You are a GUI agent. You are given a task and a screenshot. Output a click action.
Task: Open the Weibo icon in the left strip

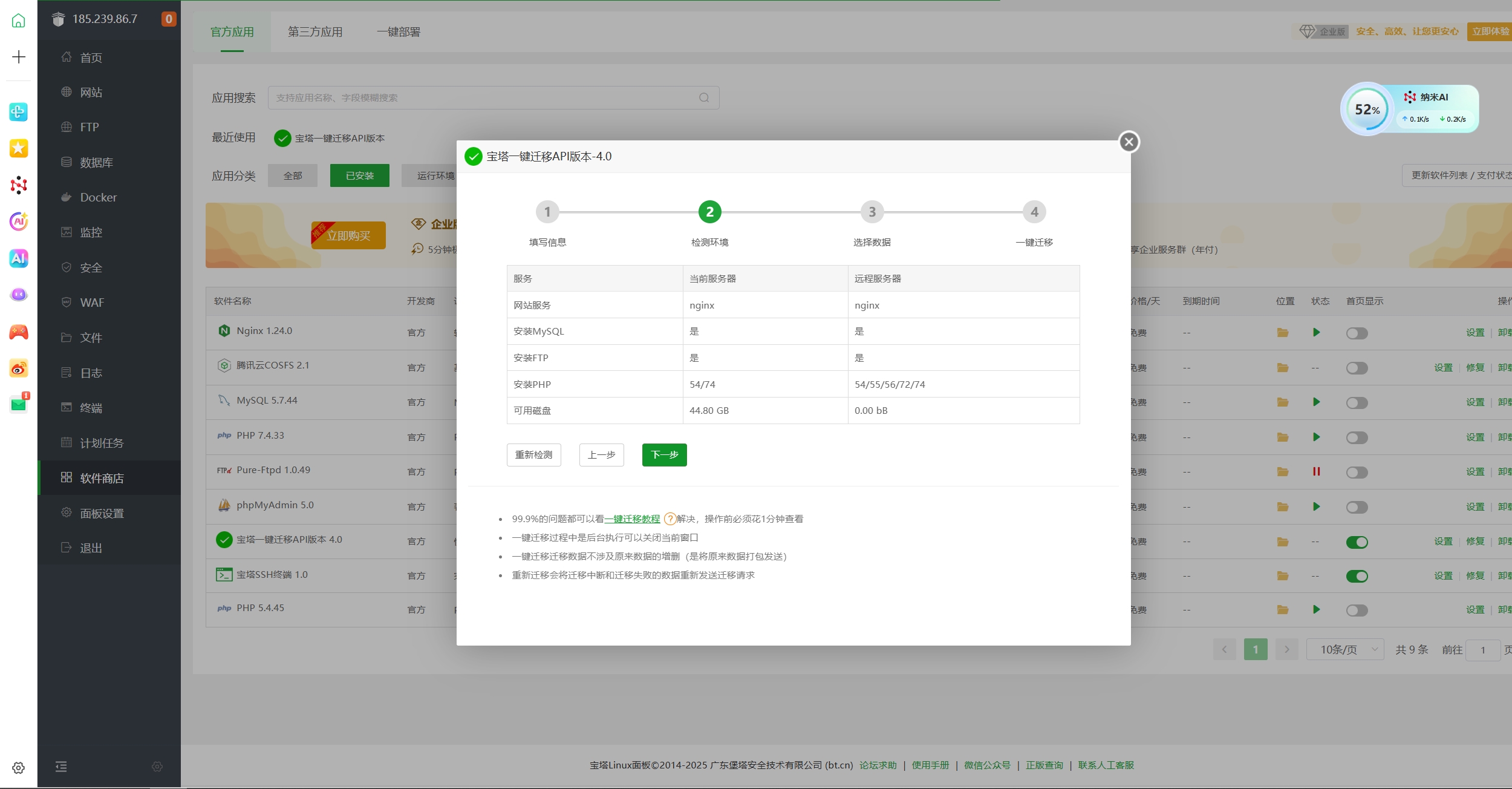19,368
